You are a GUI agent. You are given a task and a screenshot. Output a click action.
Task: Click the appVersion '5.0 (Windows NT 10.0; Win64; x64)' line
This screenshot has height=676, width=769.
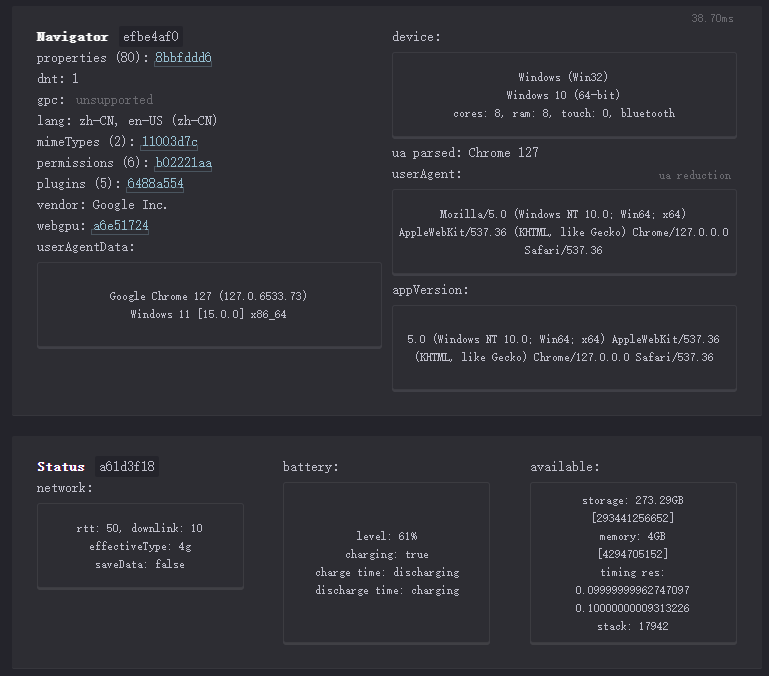click(506, 339)
